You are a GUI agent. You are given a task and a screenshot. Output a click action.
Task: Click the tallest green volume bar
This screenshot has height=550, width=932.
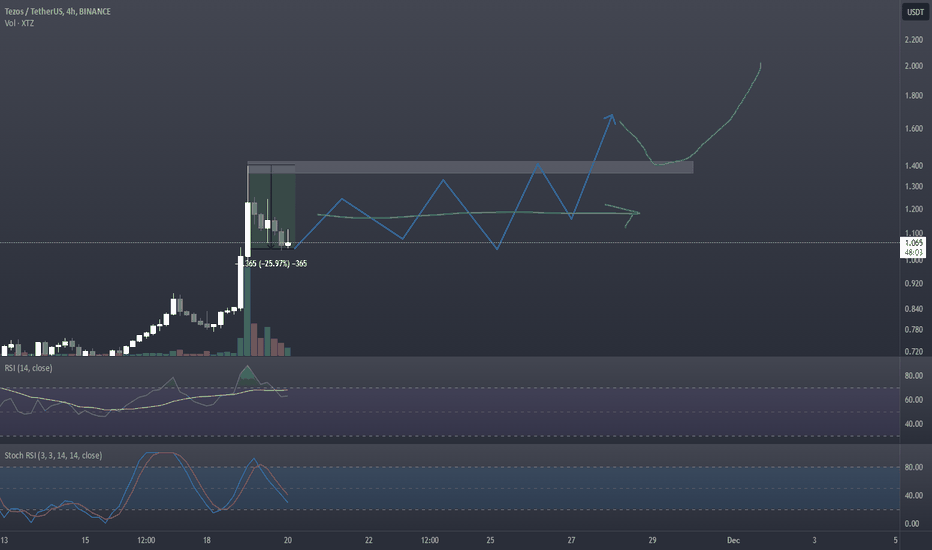tap(247, 309)
